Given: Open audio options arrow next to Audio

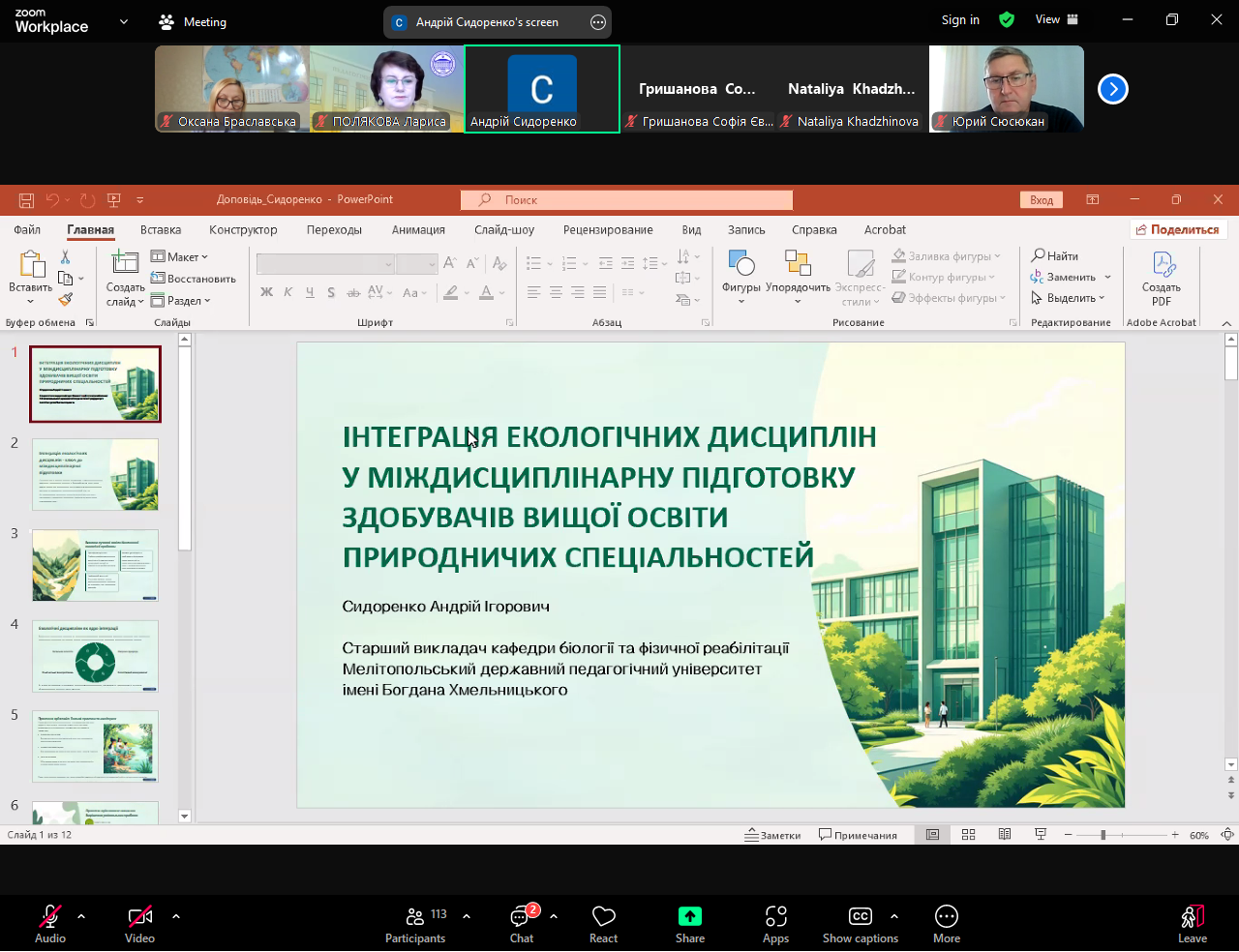Looking at the screenshot, I should (81, 915).
